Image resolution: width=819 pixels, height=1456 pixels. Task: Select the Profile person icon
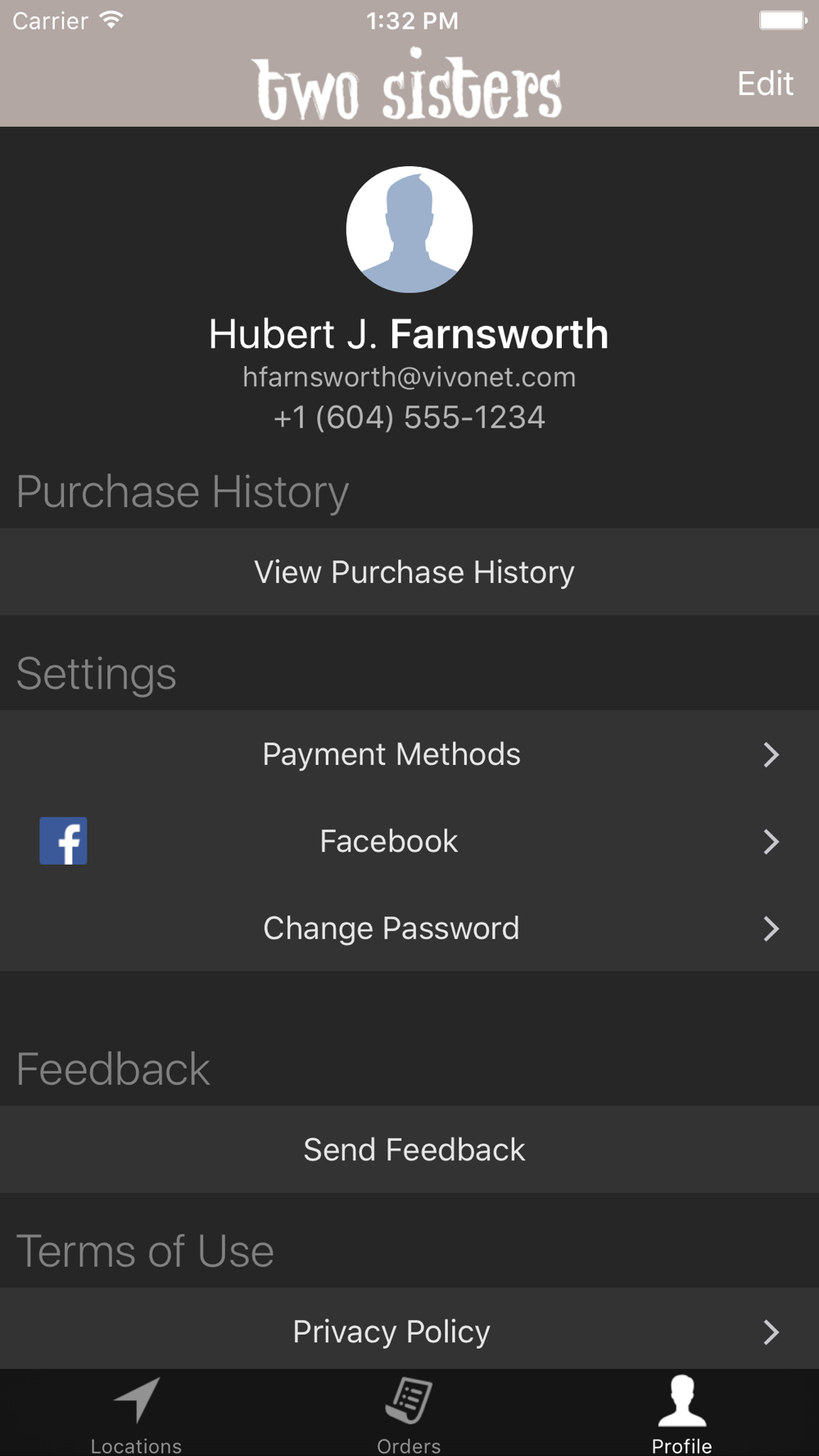tap(682, 1400)
